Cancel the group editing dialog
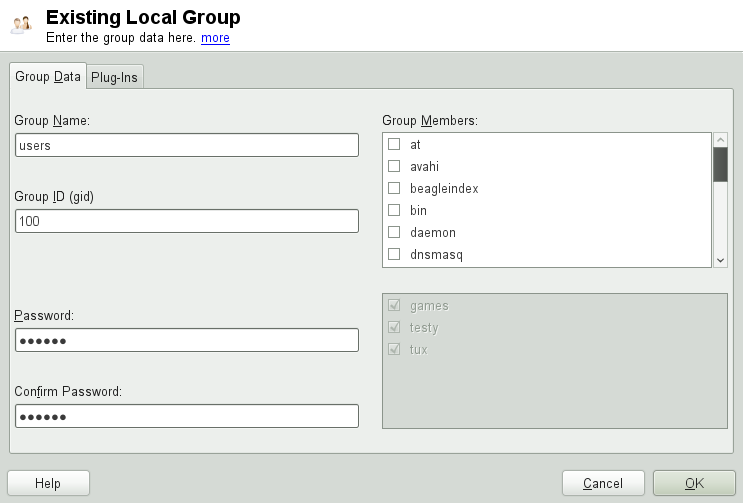Viewport: 743px width, 503px height. point(603,483)
